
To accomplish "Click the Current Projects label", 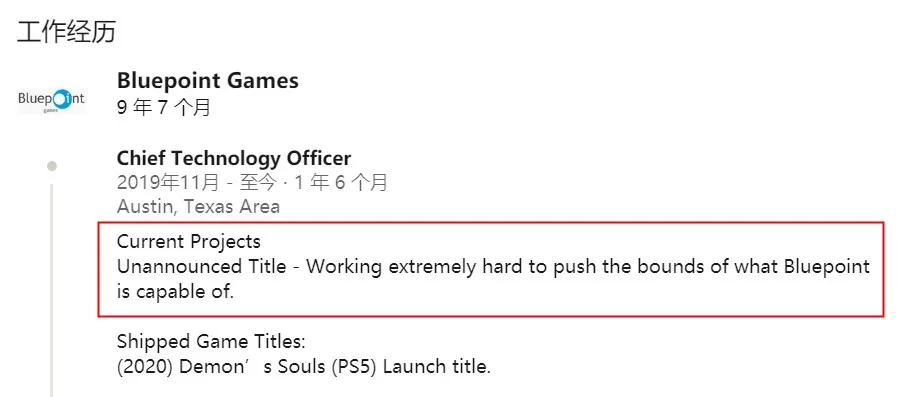I will coord(189,241).
